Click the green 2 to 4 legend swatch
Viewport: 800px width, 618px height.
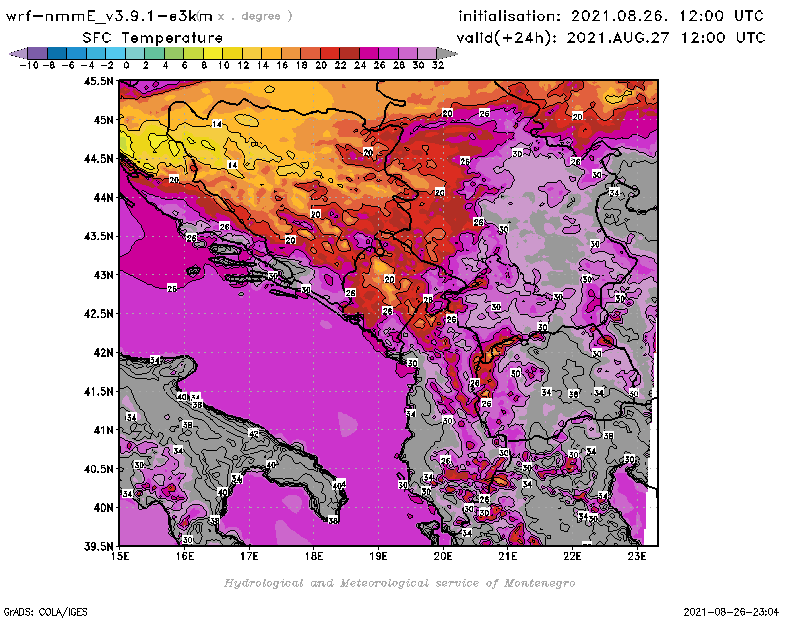coord(155,53)
